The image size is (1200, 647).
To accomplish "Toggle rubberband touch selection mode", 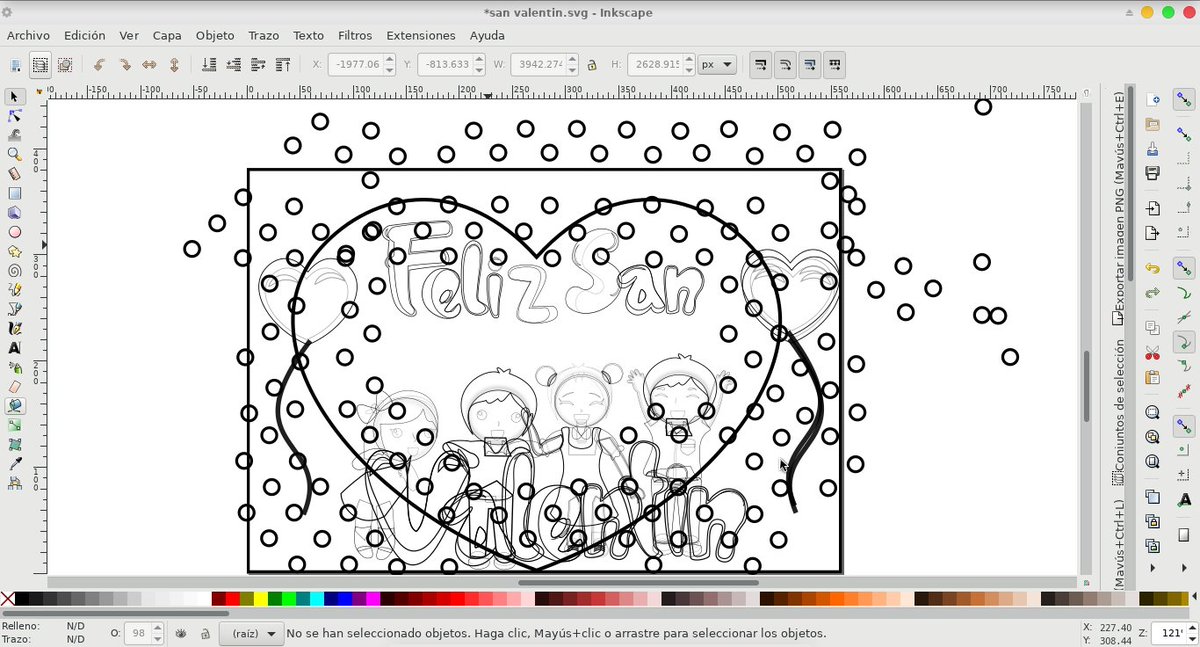I will 65,64.
